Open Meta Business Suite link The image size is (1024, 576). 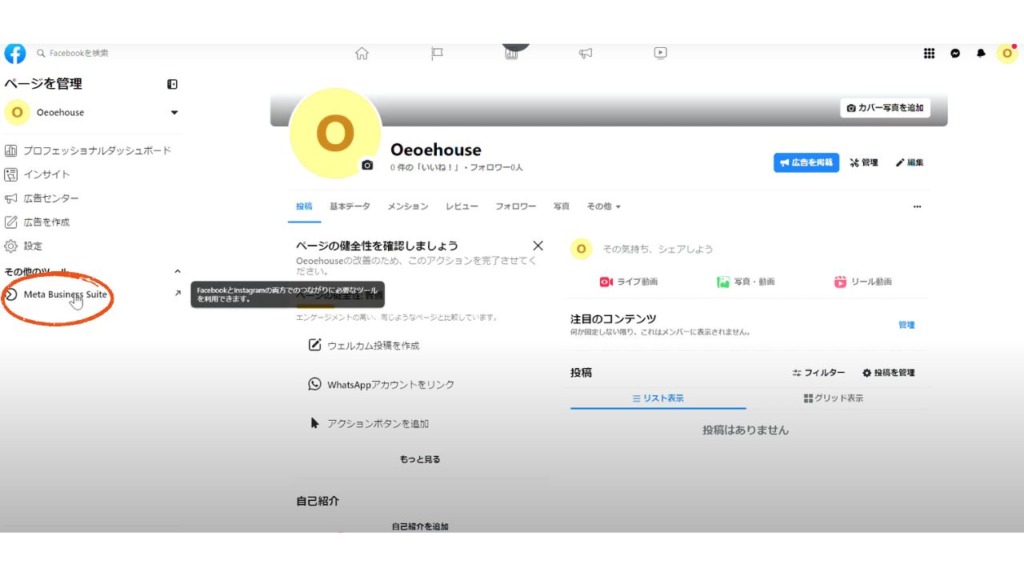point(65,294)
